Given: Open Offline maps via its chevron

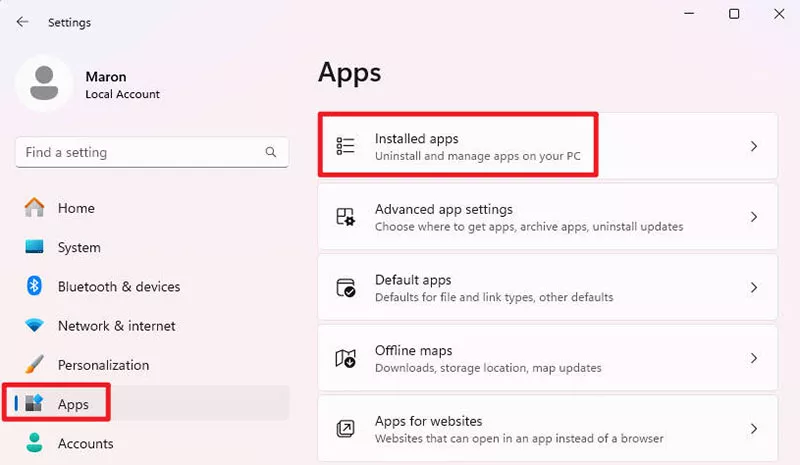Looking at the screenshot, I should coord(754,358).
